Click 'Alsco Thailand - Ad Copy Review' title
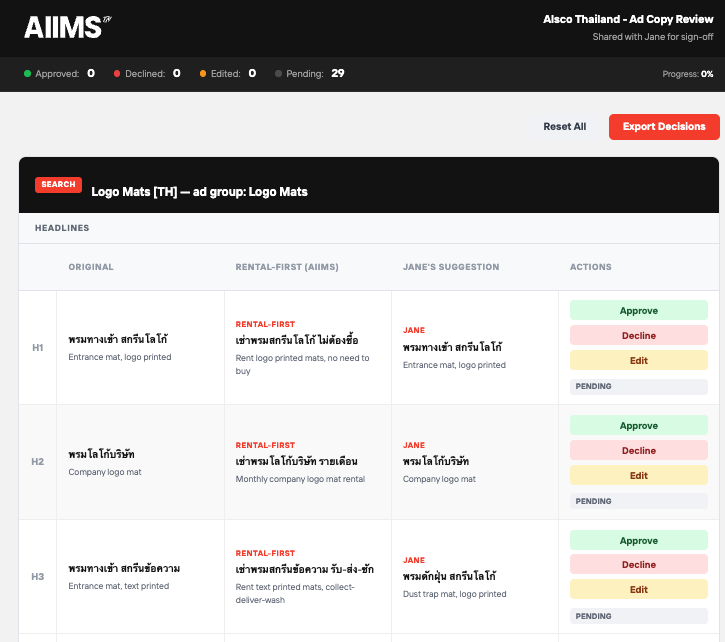 point(628,19)
